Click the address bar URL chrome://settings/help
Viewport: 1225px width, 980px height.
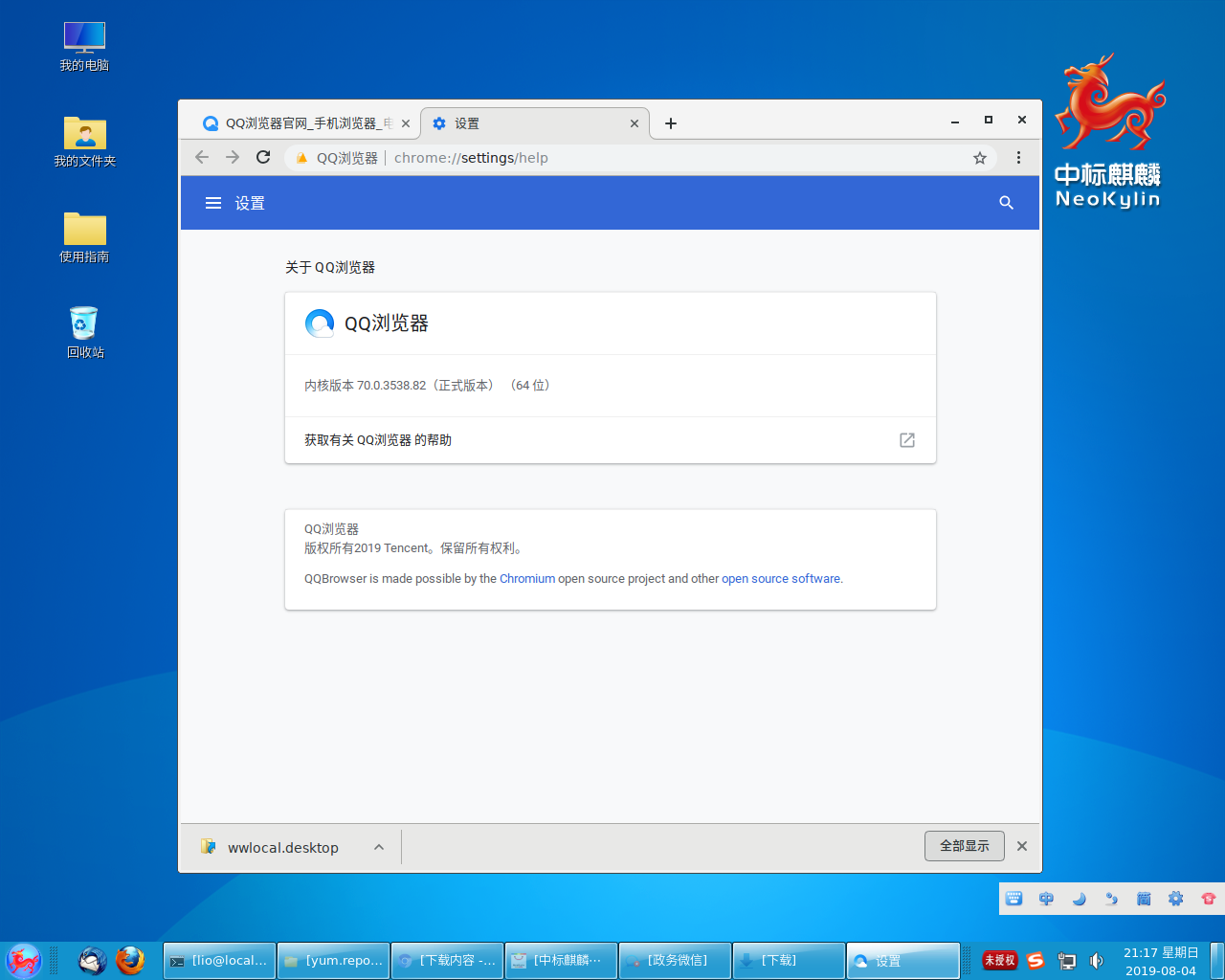click(471, 158)
